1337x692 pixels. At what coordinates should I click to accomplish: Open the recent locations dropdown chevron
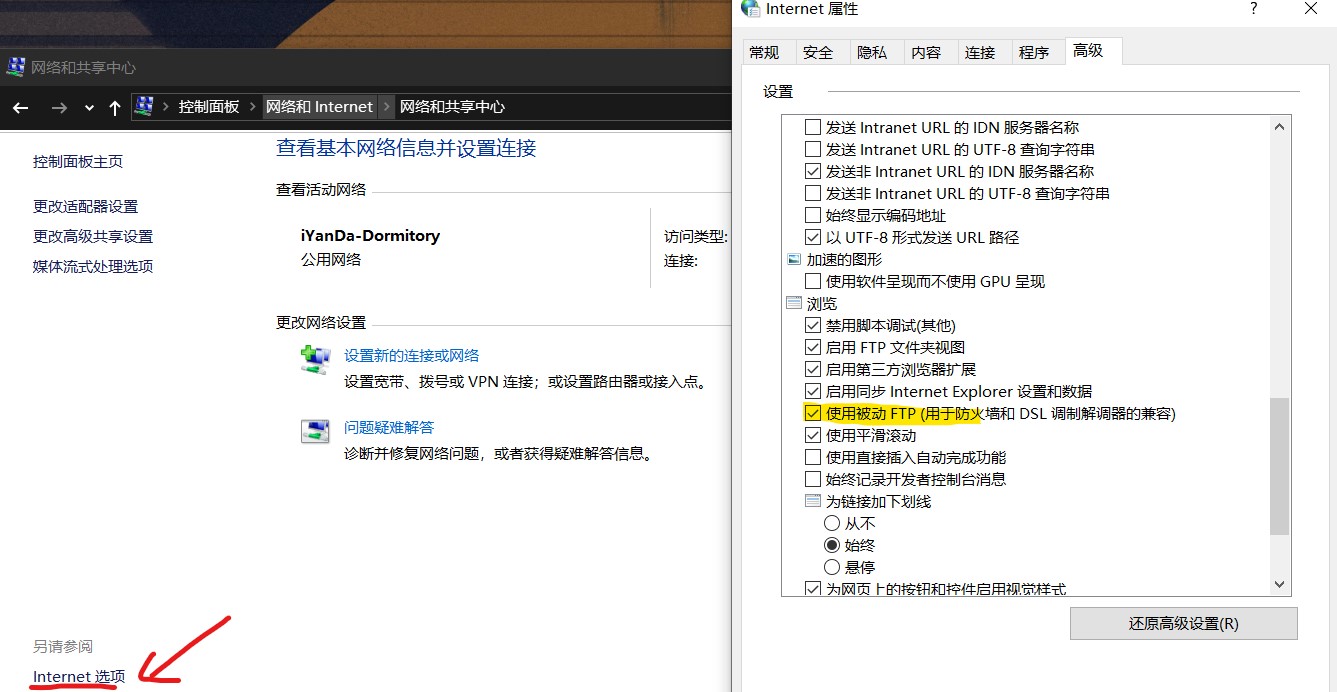coord(89,108)
